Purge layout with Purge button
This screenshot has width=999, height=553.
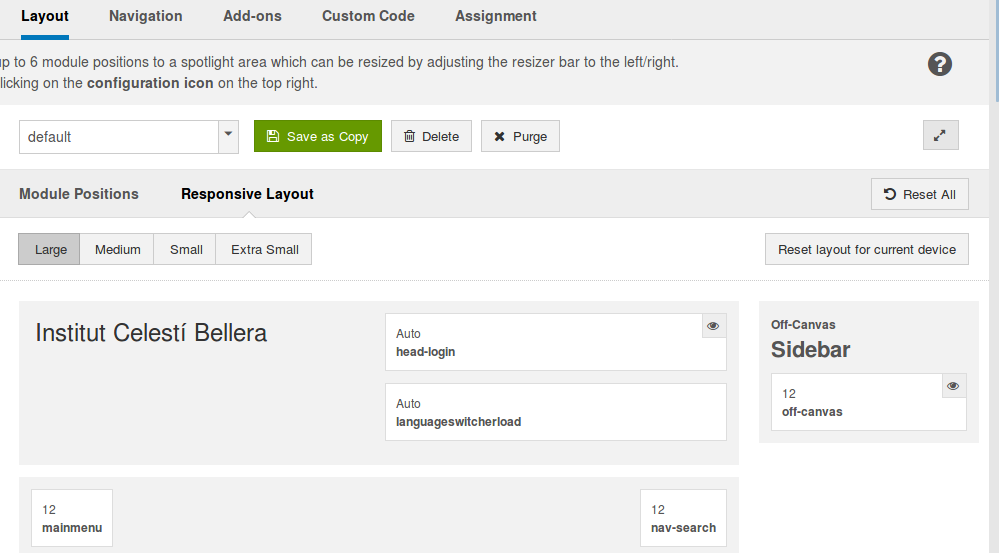coord(520,137)
